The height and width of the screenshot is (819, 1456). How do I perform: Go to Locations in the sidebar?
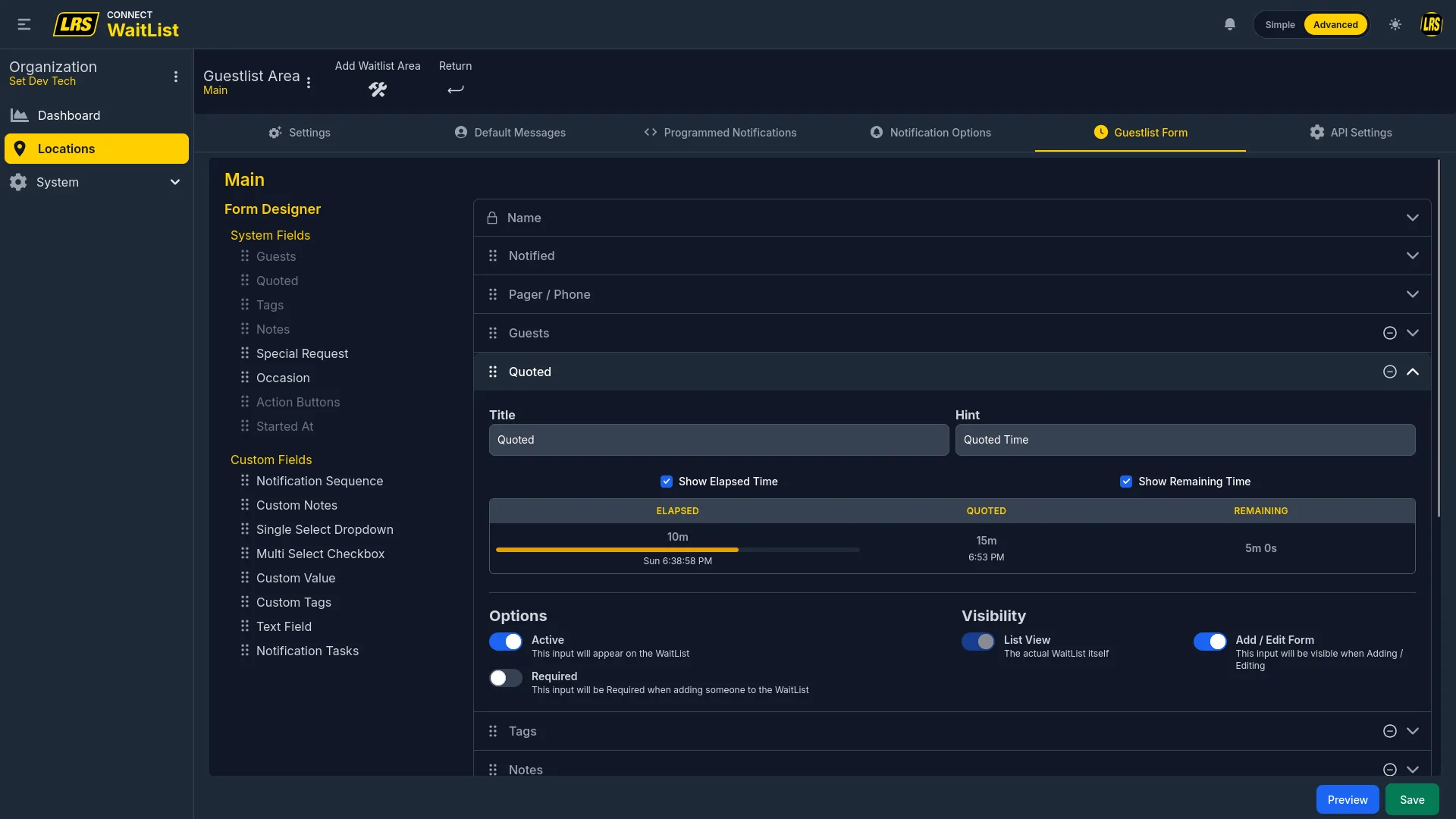[96, 149]
